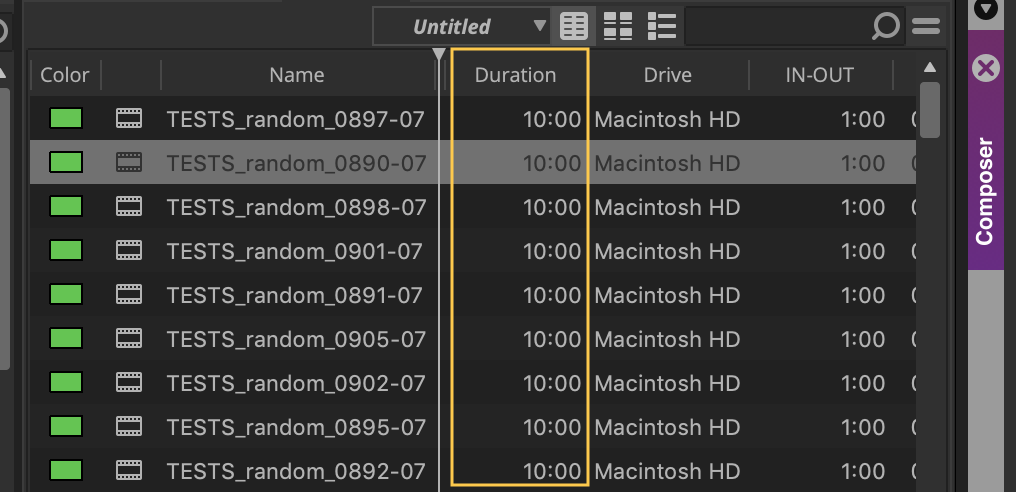The image size is (1016, 492).
Task: Click the IN-OUT column header
Action: point(820,75)
